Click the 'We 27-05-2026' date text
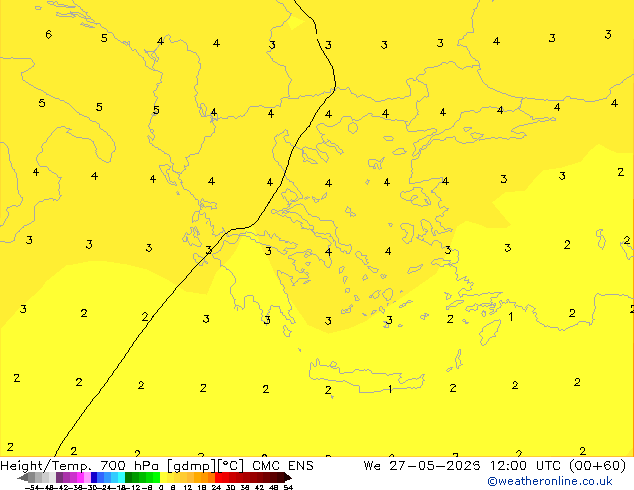This screenshot has height=490, width=634. pos(422,466)
